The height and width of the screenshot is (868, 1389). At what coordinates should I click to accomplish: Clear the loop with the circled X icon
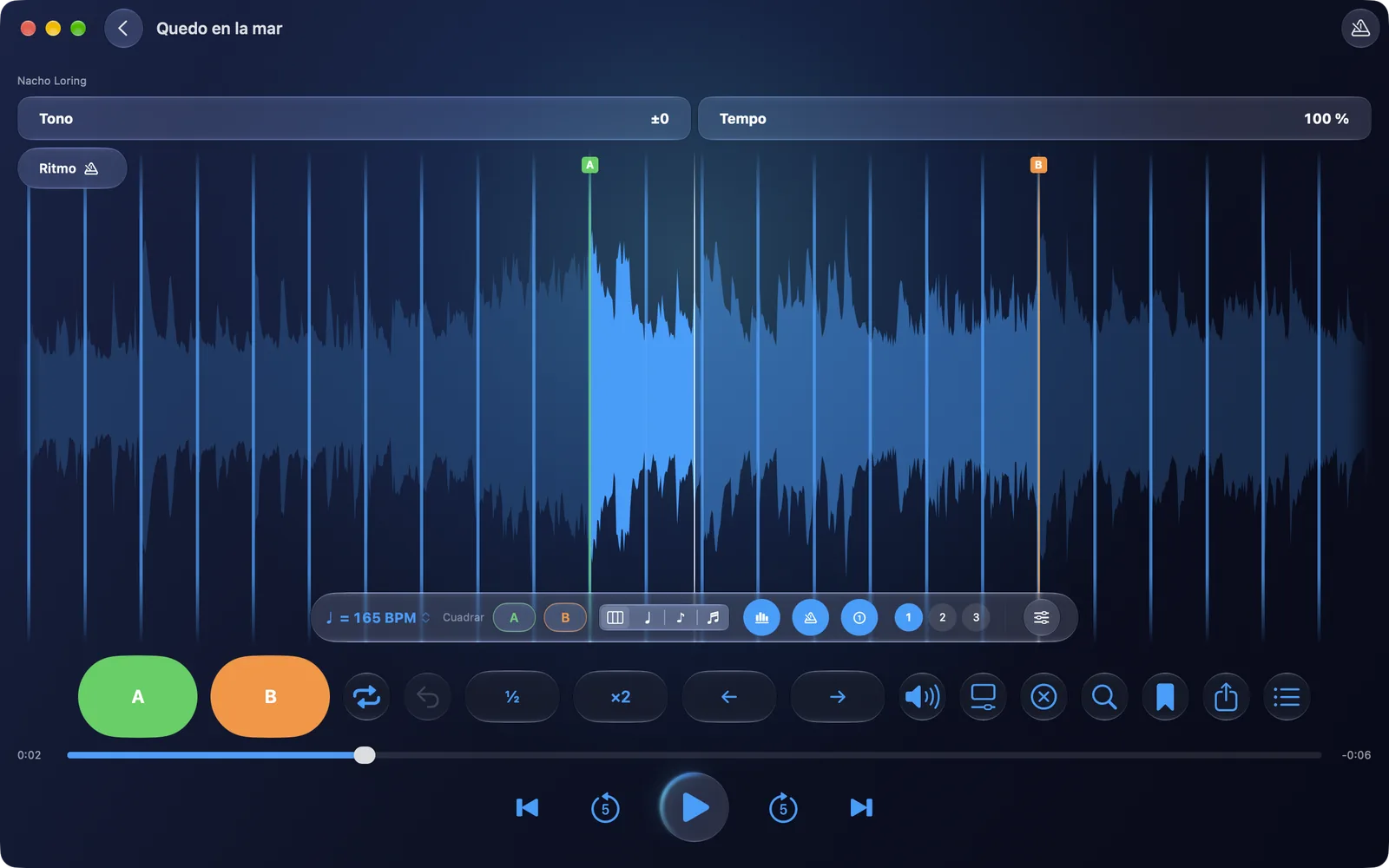tap(1043, 697)
